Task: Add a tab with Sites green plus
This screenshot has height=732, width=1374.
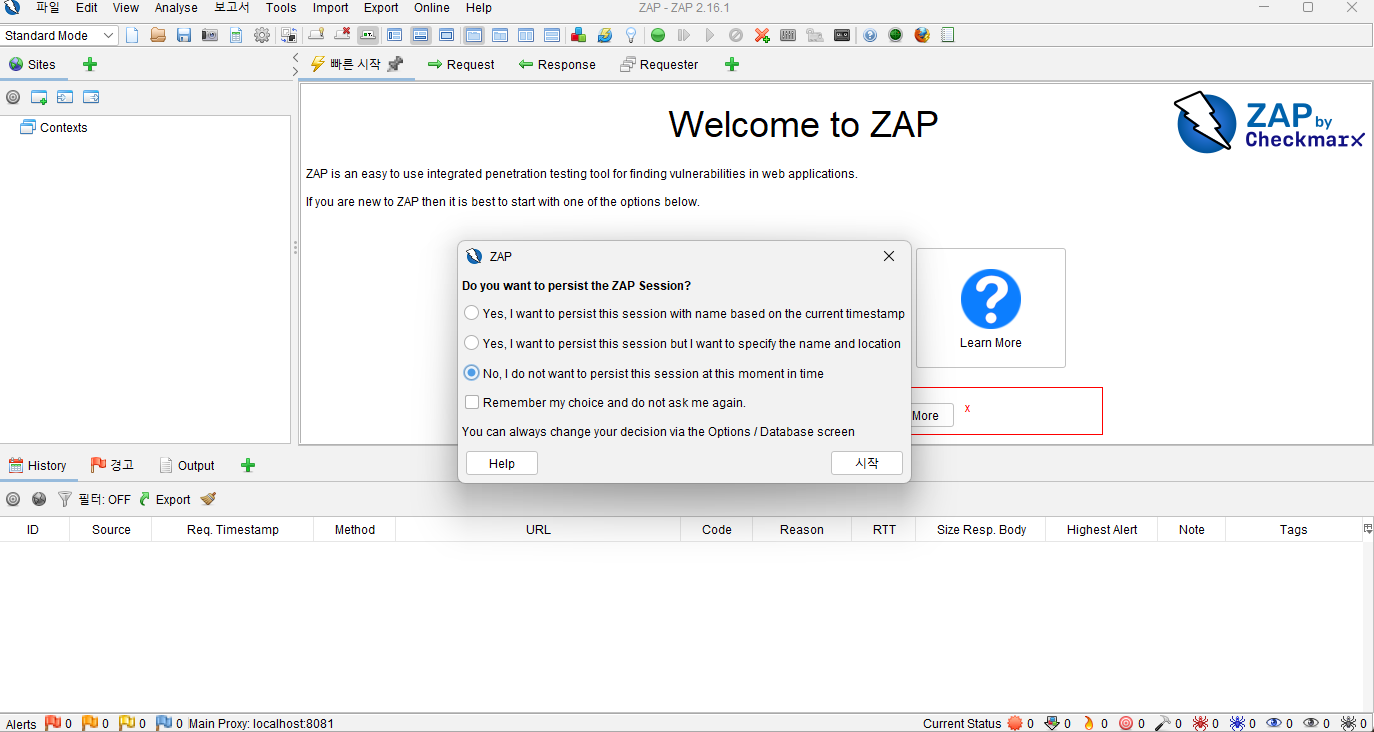Action: click(x=90, y=64)
